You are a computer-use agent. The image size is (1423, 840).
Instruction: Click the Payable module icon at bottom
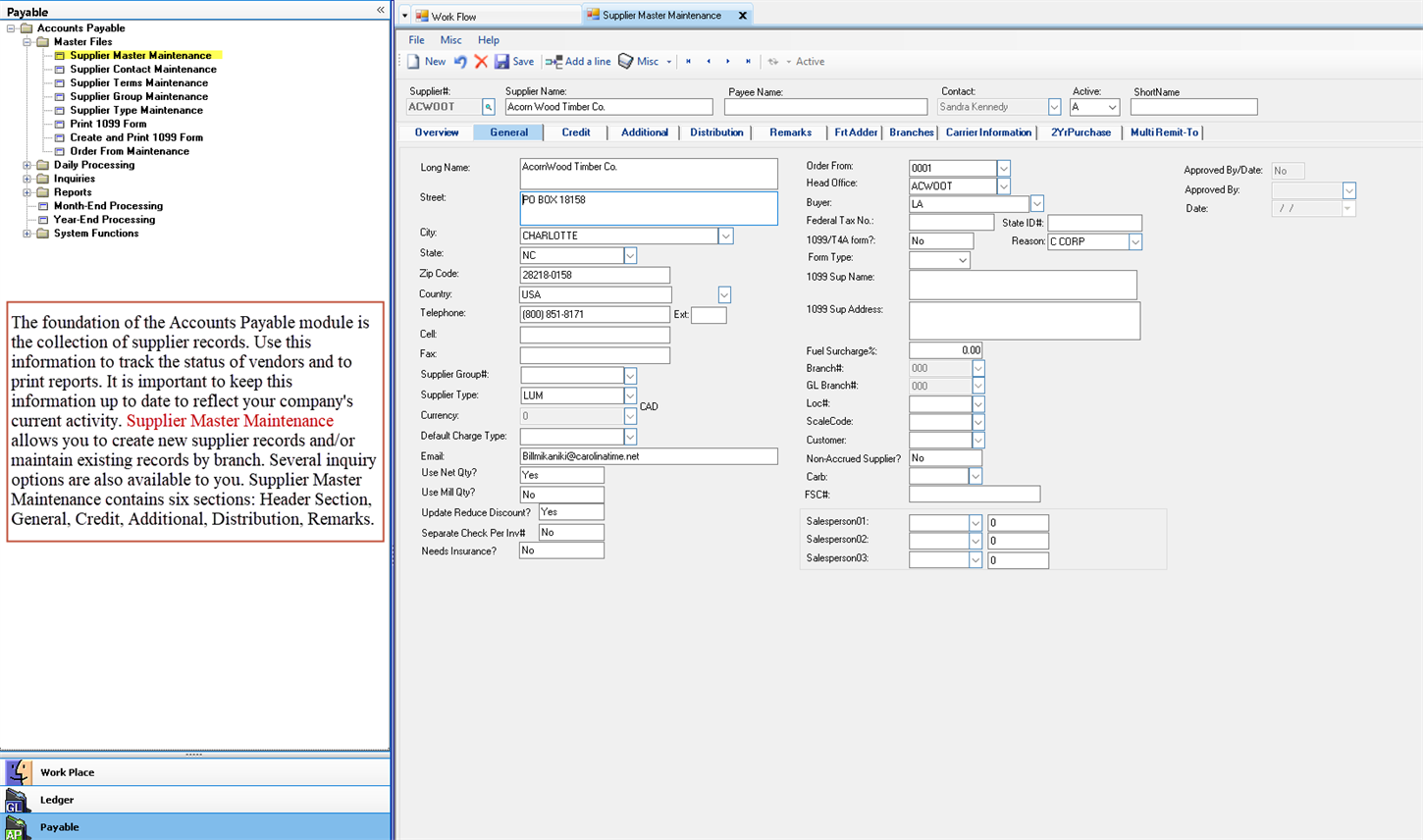pos(18,827)
